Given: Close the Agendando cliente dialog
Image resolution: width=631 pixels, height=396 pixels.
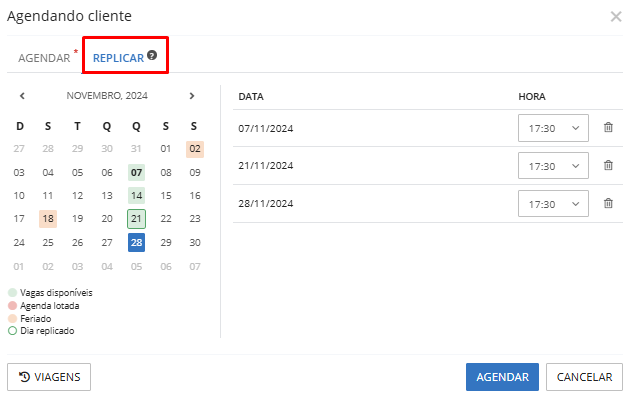Looking at the screenshot, I should coord(616,16).
